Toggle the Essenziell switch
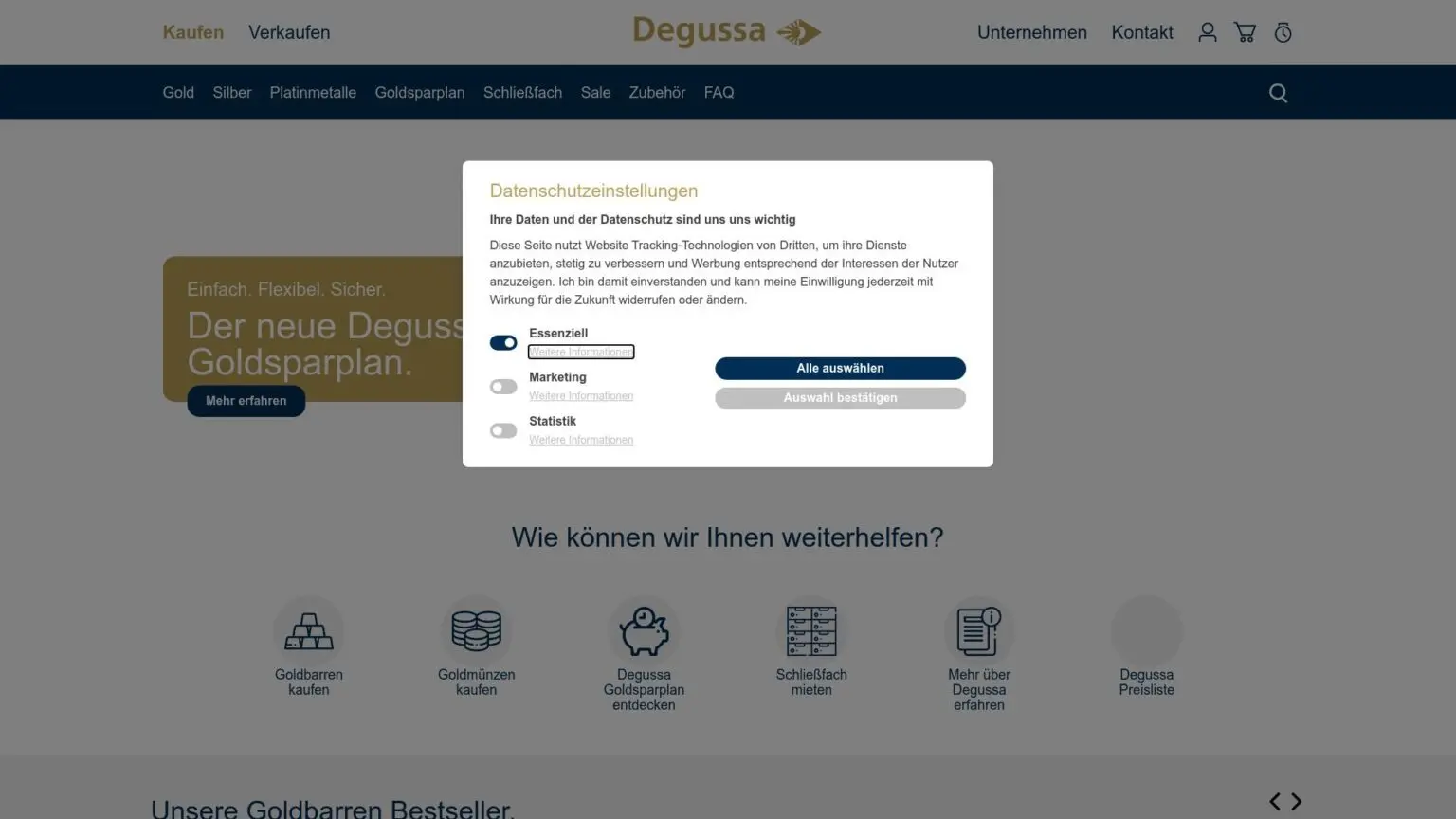The height and width of the screenshot is (819, 1456). [503, 343]
